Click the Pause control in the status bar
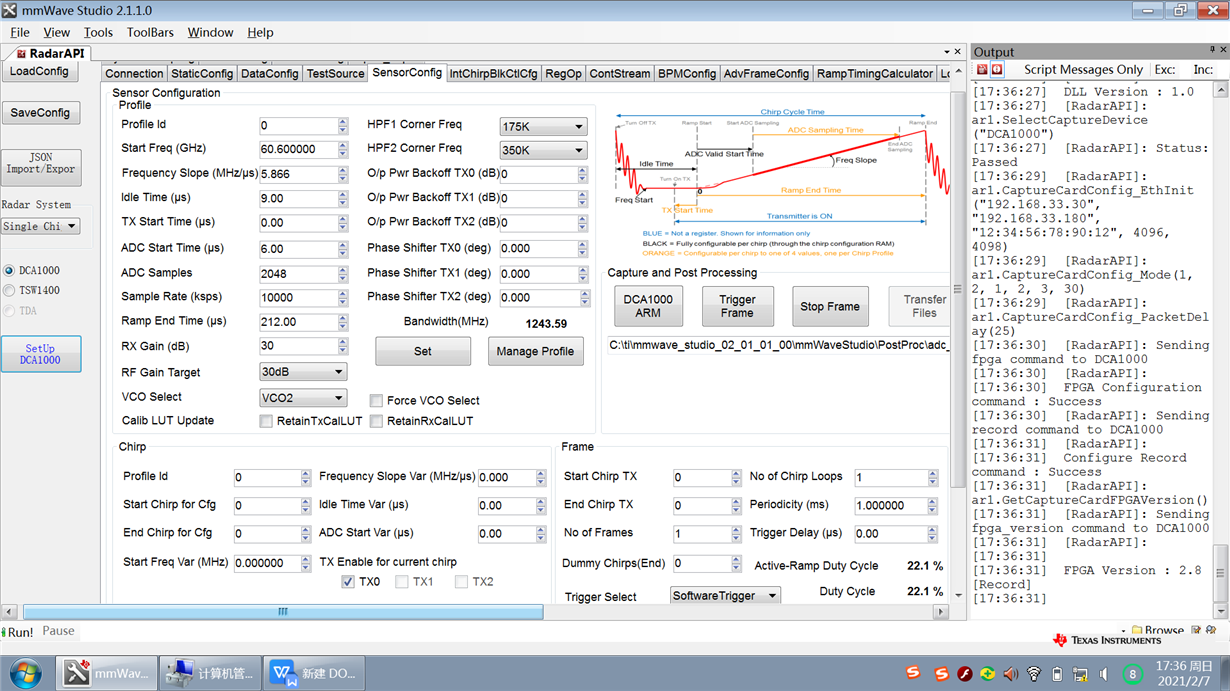 coord(58,631)
